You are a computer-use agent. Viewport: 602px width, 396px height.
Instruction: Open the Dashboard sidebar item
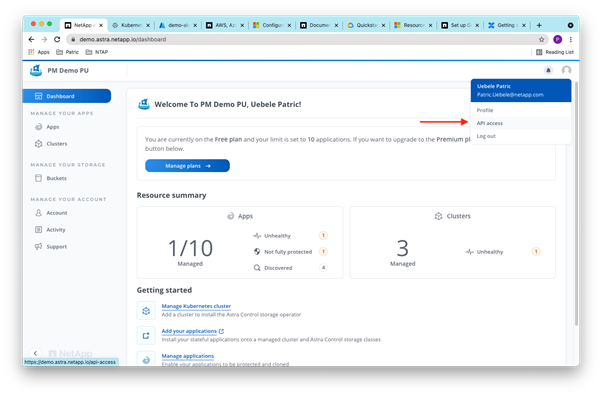[x=67, y=96]
